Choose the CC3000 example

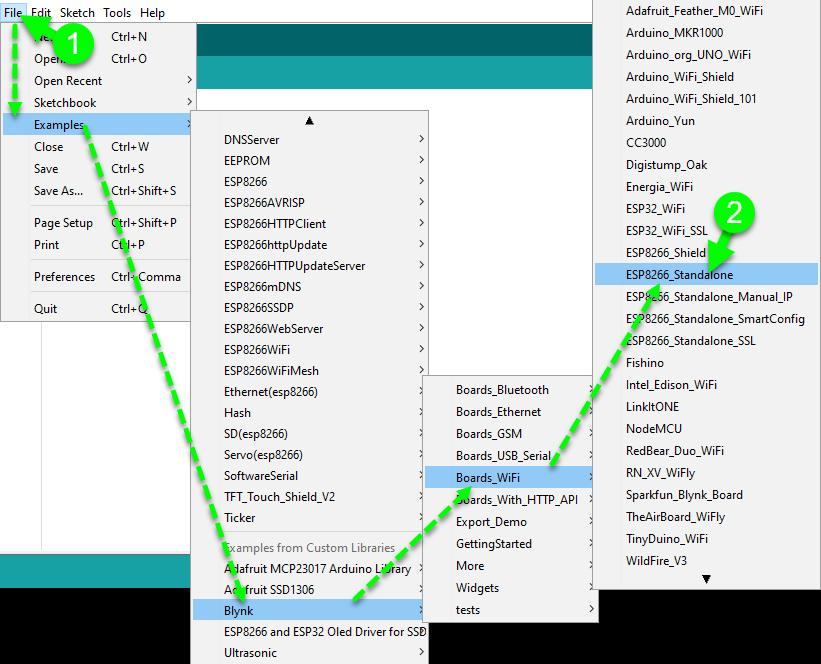point(706,142)
